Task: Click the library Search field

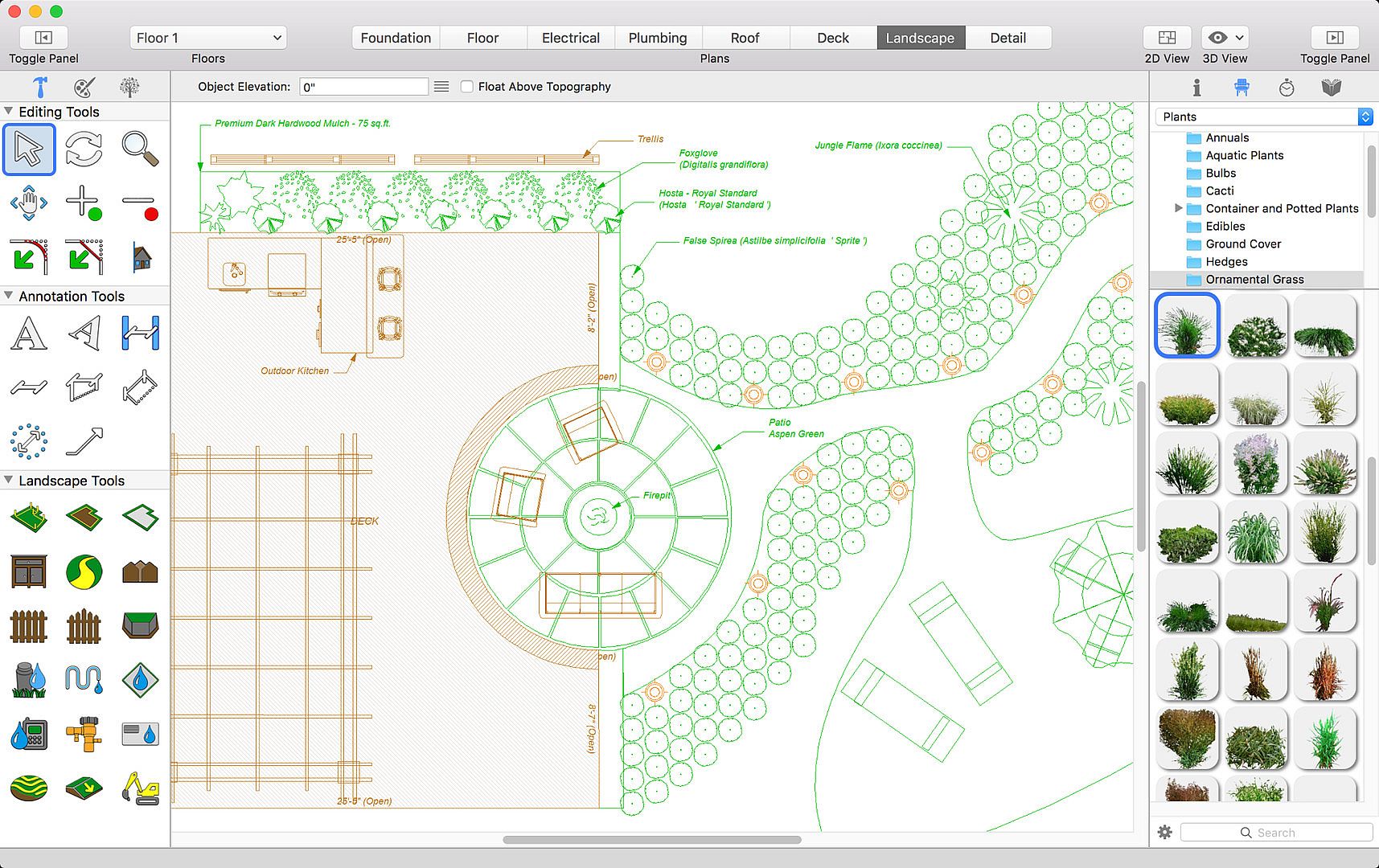Action: point(1276,833)
